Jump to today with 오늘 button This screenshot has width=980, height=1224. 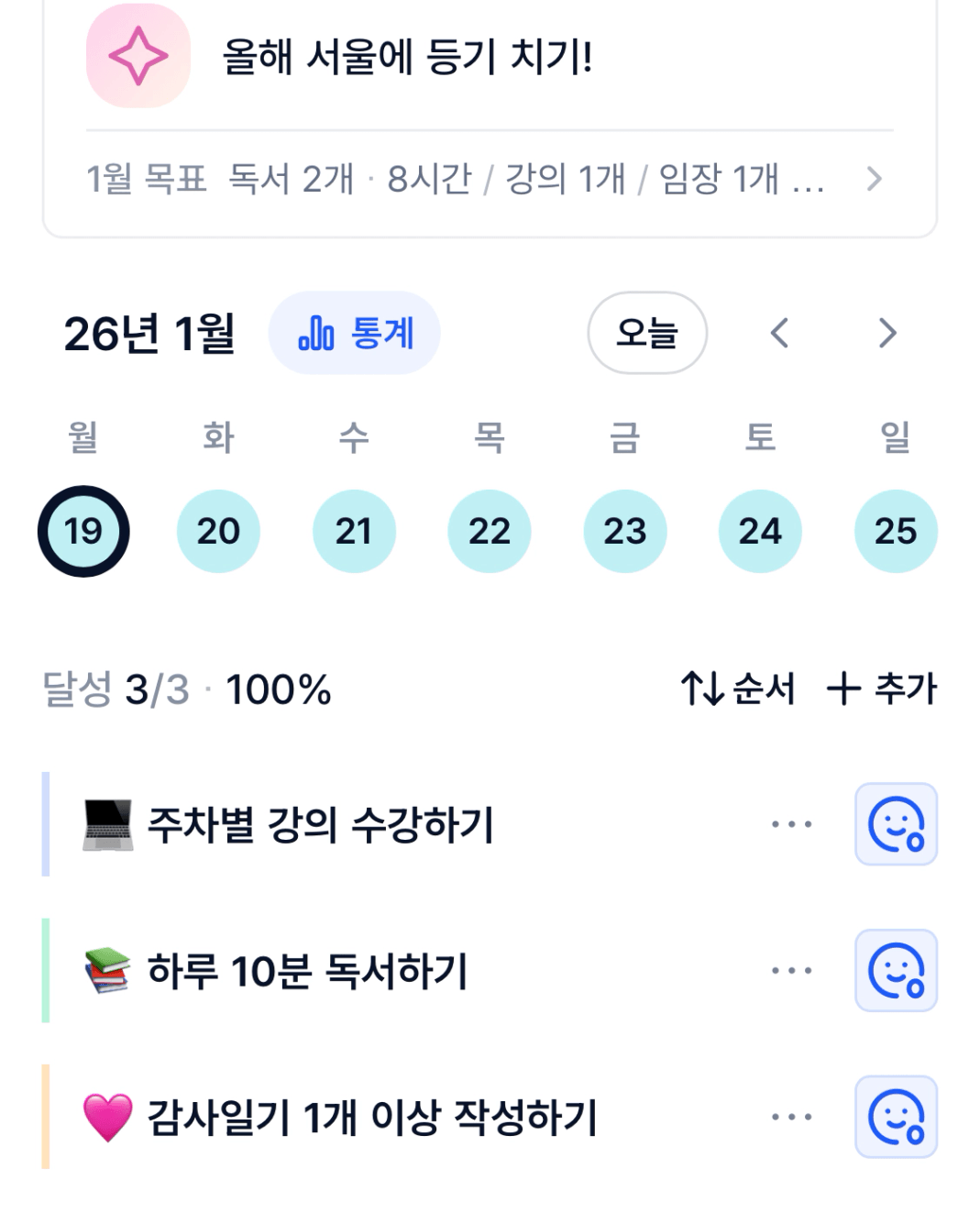646,333
